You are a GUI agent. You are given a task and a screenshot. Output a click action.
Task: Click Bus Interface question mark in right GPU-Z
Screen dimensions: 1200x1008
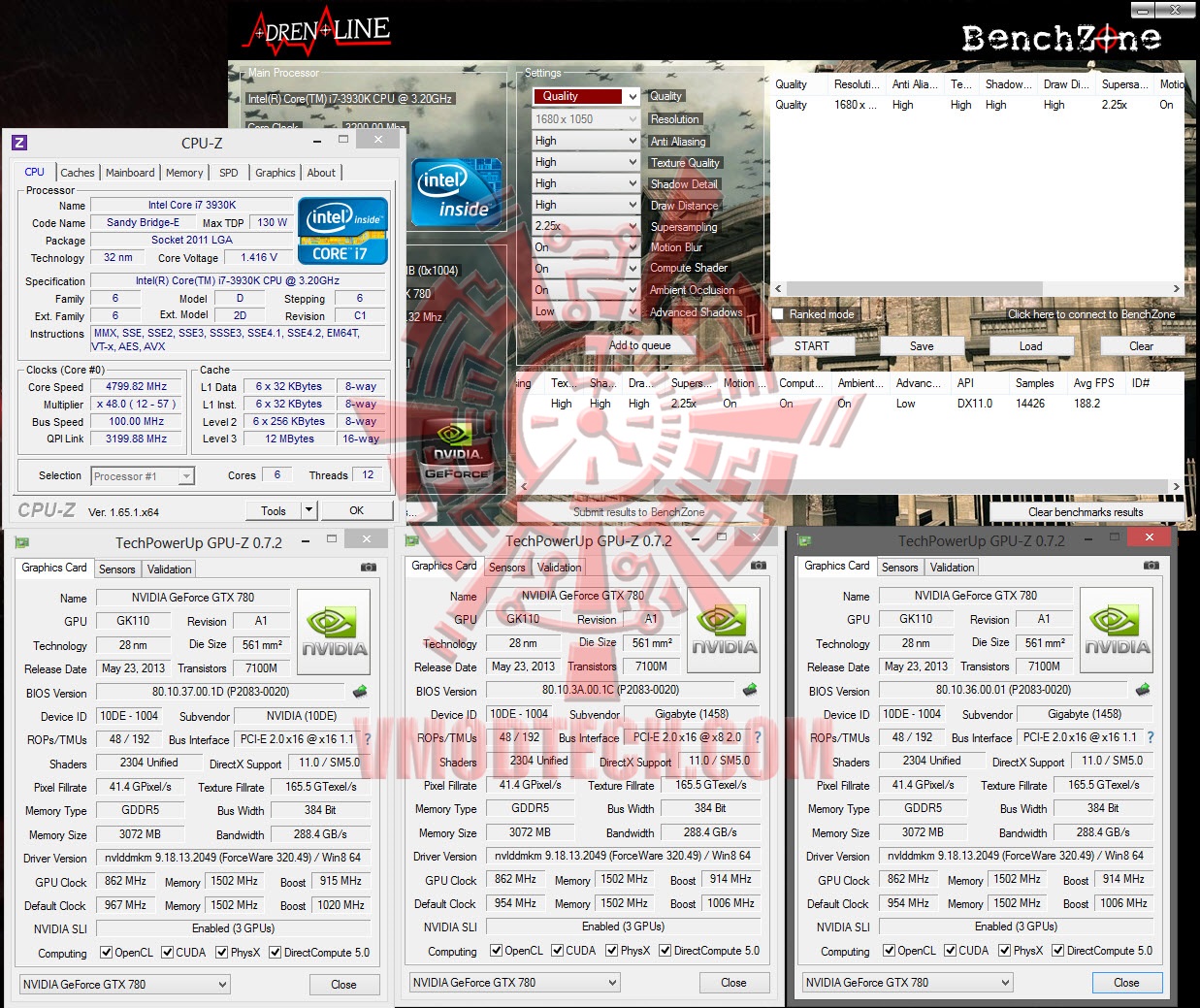[x=1151, y=737]
